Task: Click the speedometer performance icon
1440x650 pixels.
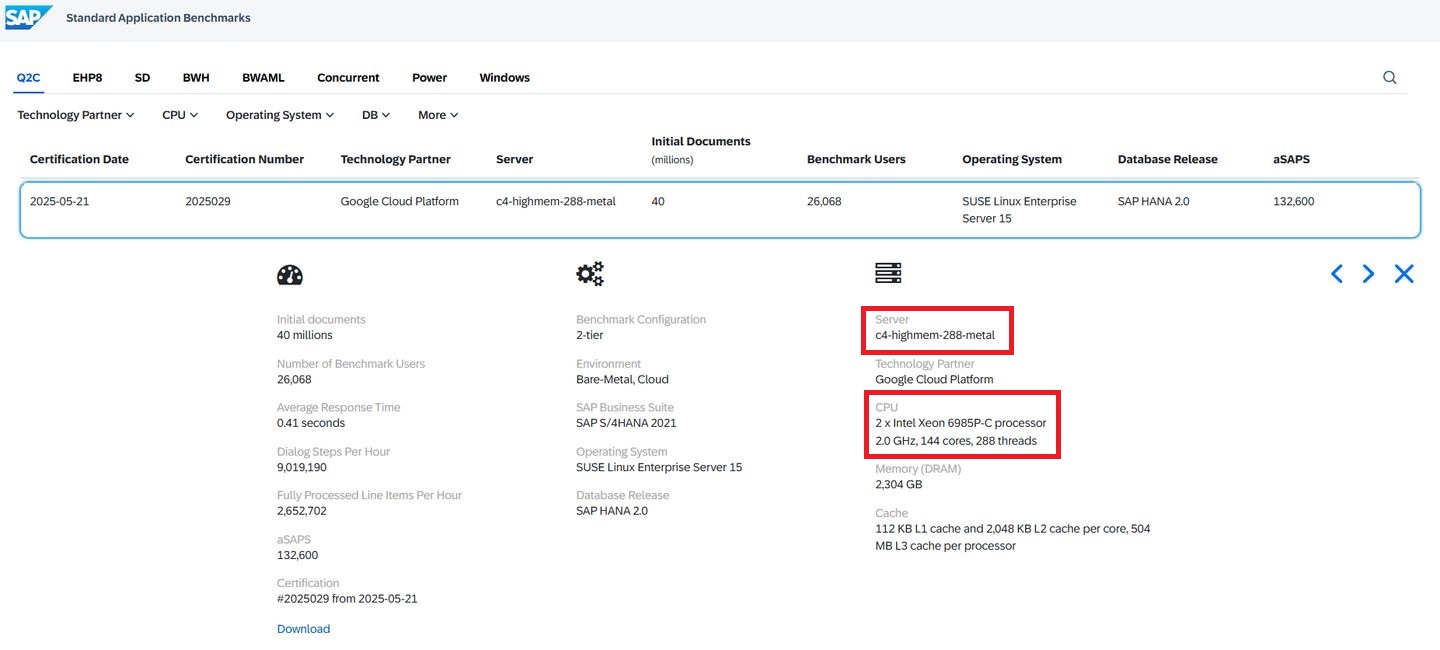Action: [290, 274]
